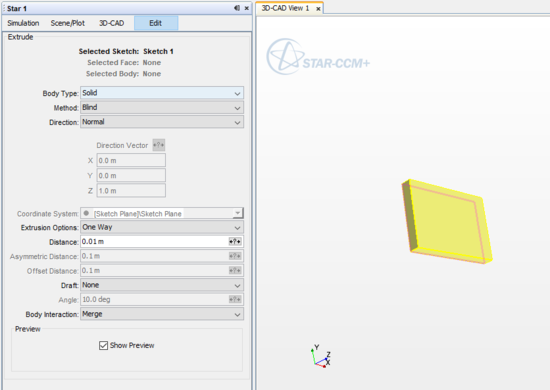
Task: Close the Star 1 panel
Action: [247, 8]
